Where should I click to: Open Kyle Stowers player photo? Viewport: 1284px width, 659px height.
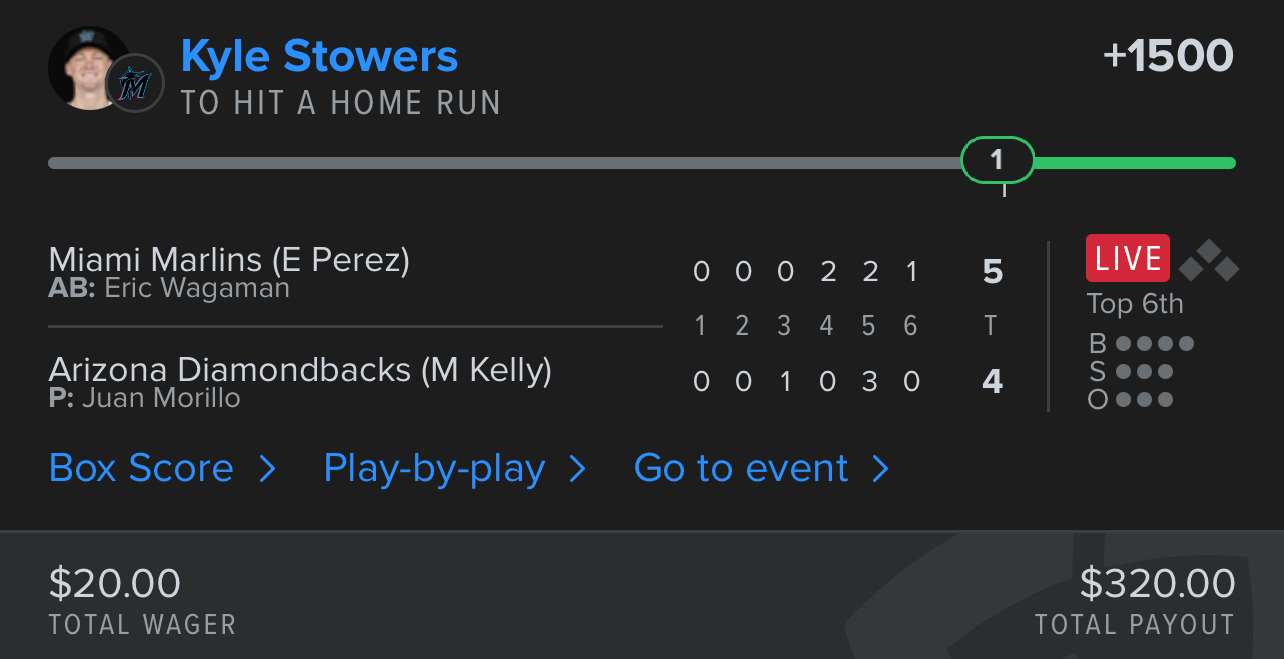[88, 68]
